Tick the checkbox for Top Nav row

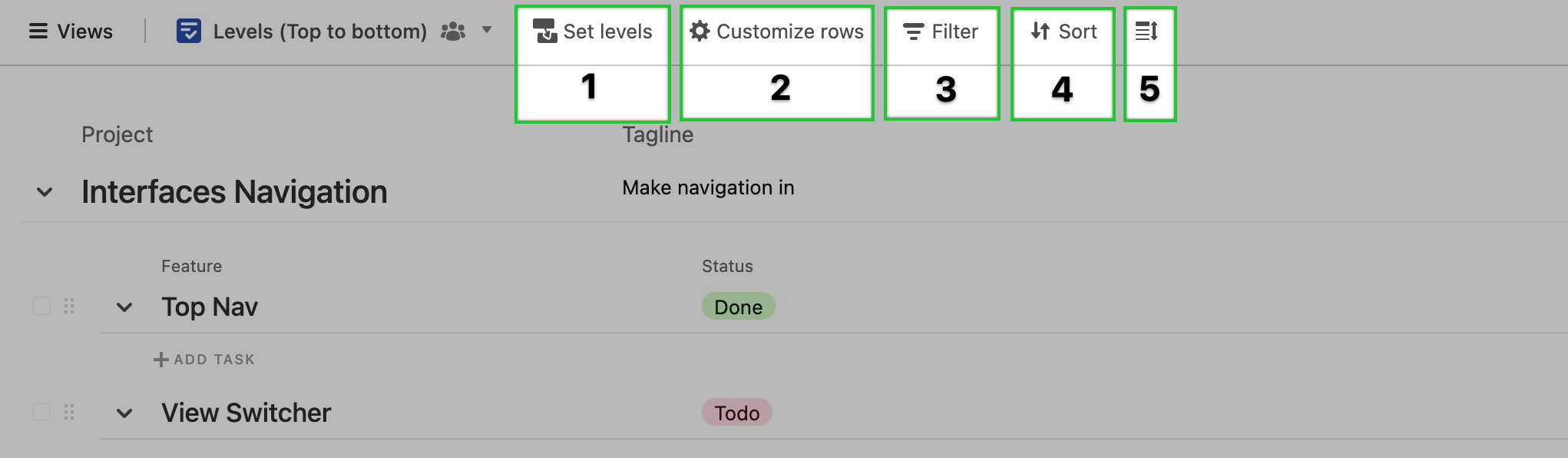click(41, 307)
